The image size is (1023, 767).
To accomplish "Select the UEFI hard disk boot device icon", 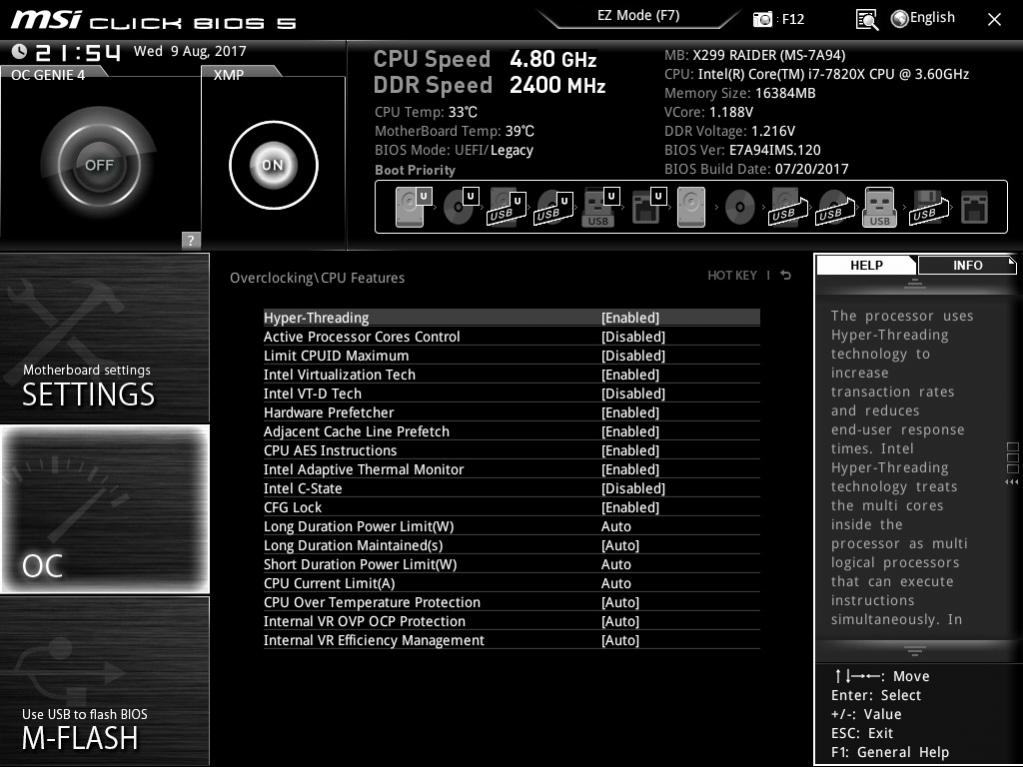I will click(414, 207).
